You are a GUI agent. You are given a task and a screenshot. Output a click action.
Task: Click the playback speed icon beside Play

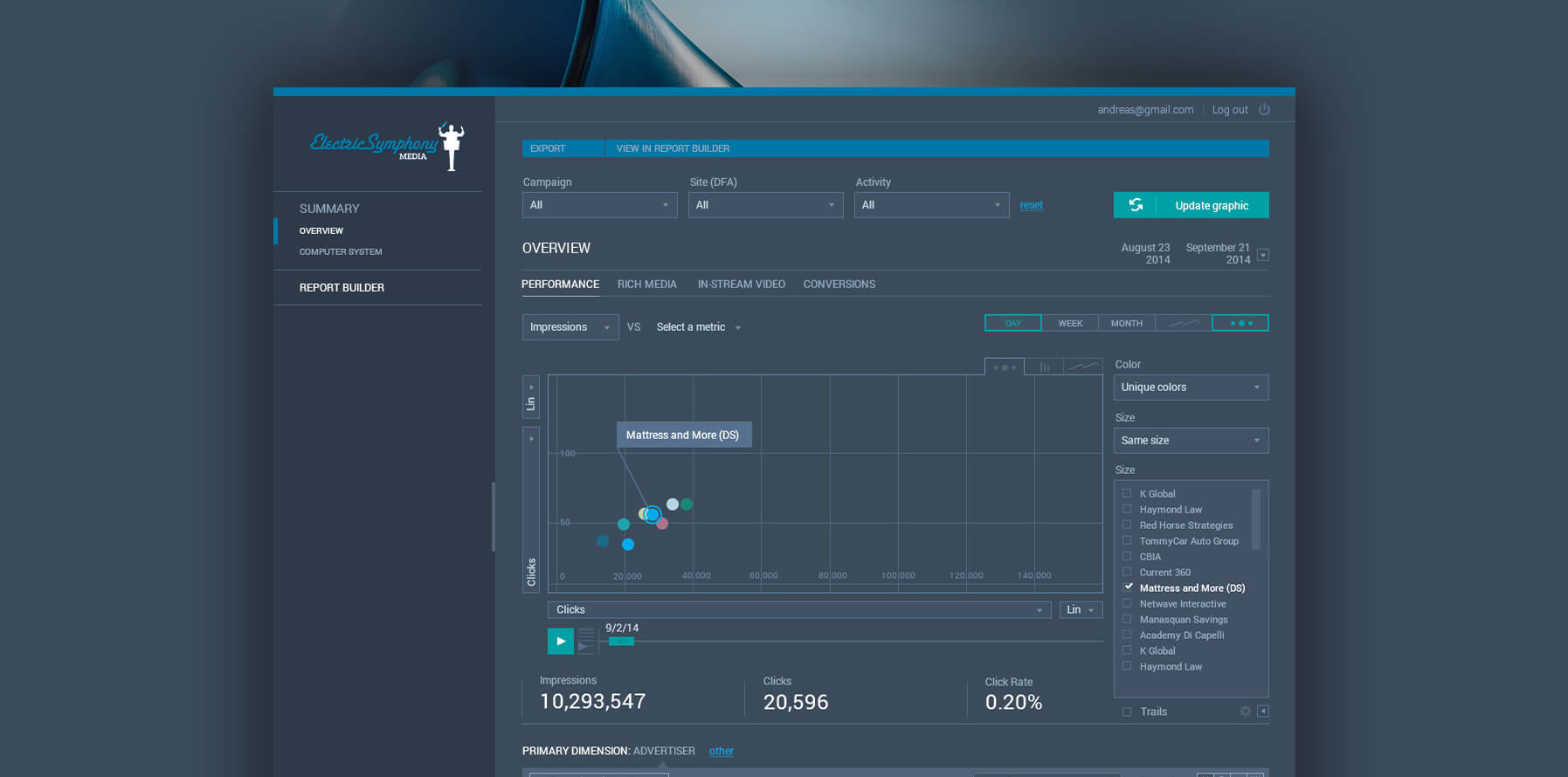click(586, 640)
